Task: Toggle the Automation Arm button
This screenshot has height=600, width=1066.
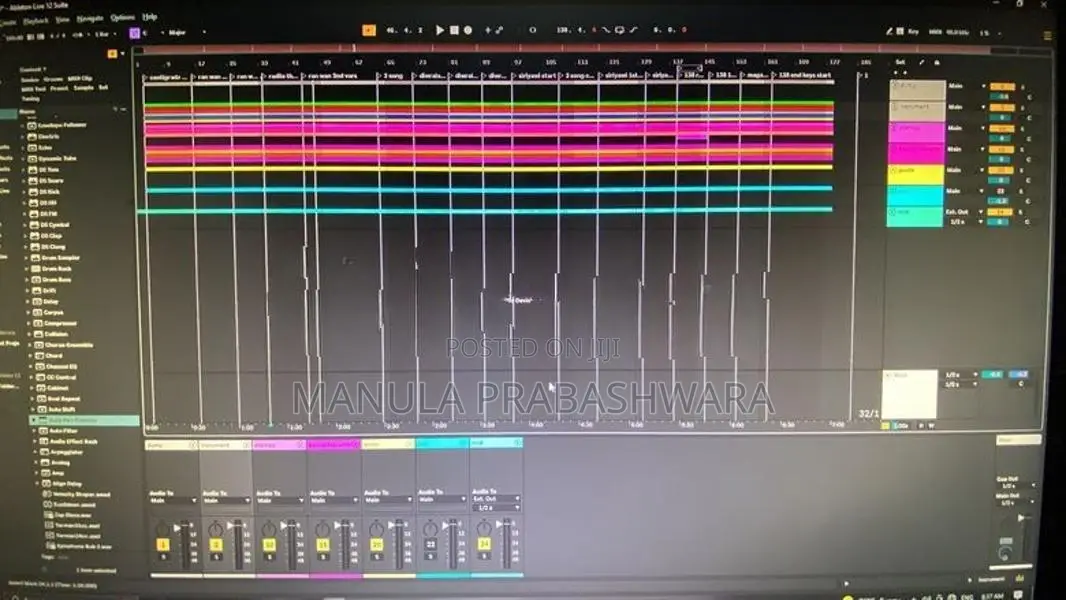Action: click(499, 30)
